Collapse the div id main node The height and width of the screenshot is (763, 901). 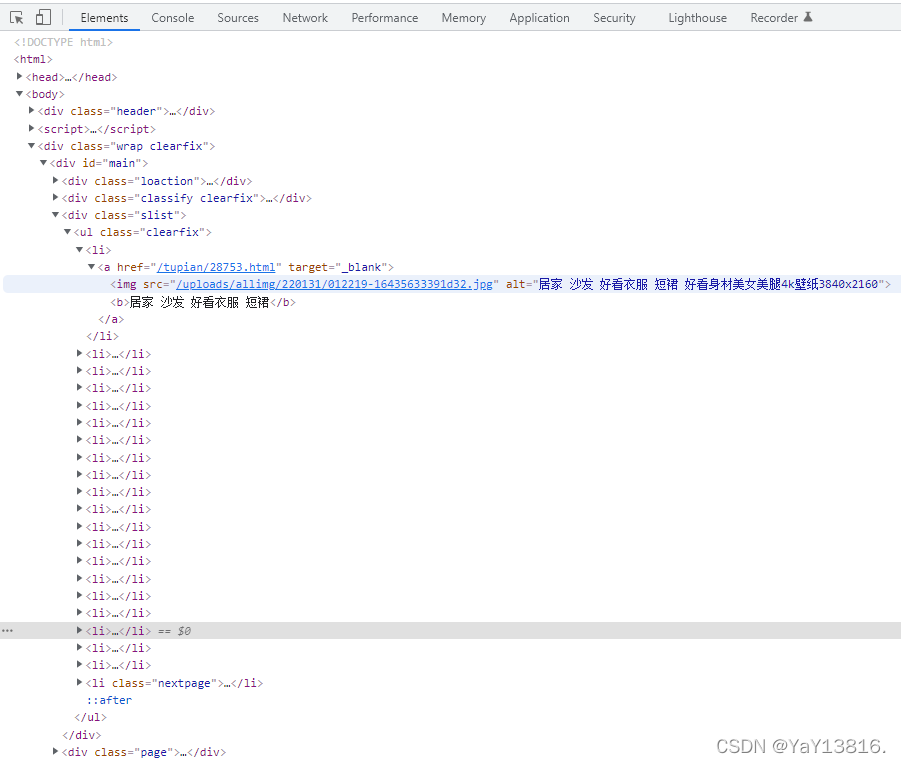(x=44, y=163)
